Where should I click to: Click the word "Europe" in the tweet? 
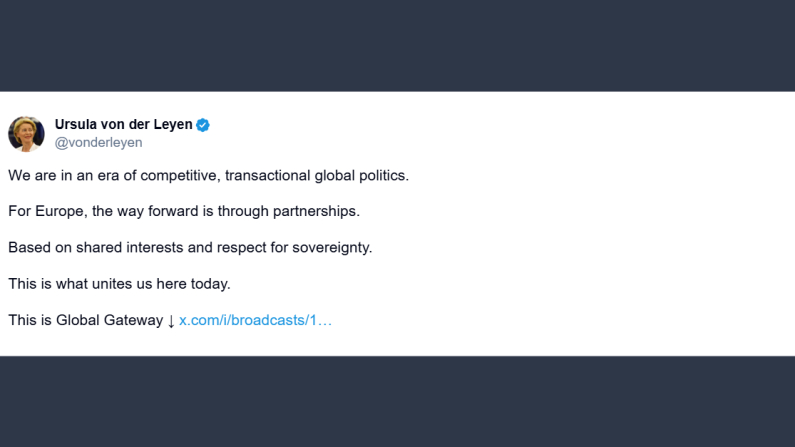56,212
